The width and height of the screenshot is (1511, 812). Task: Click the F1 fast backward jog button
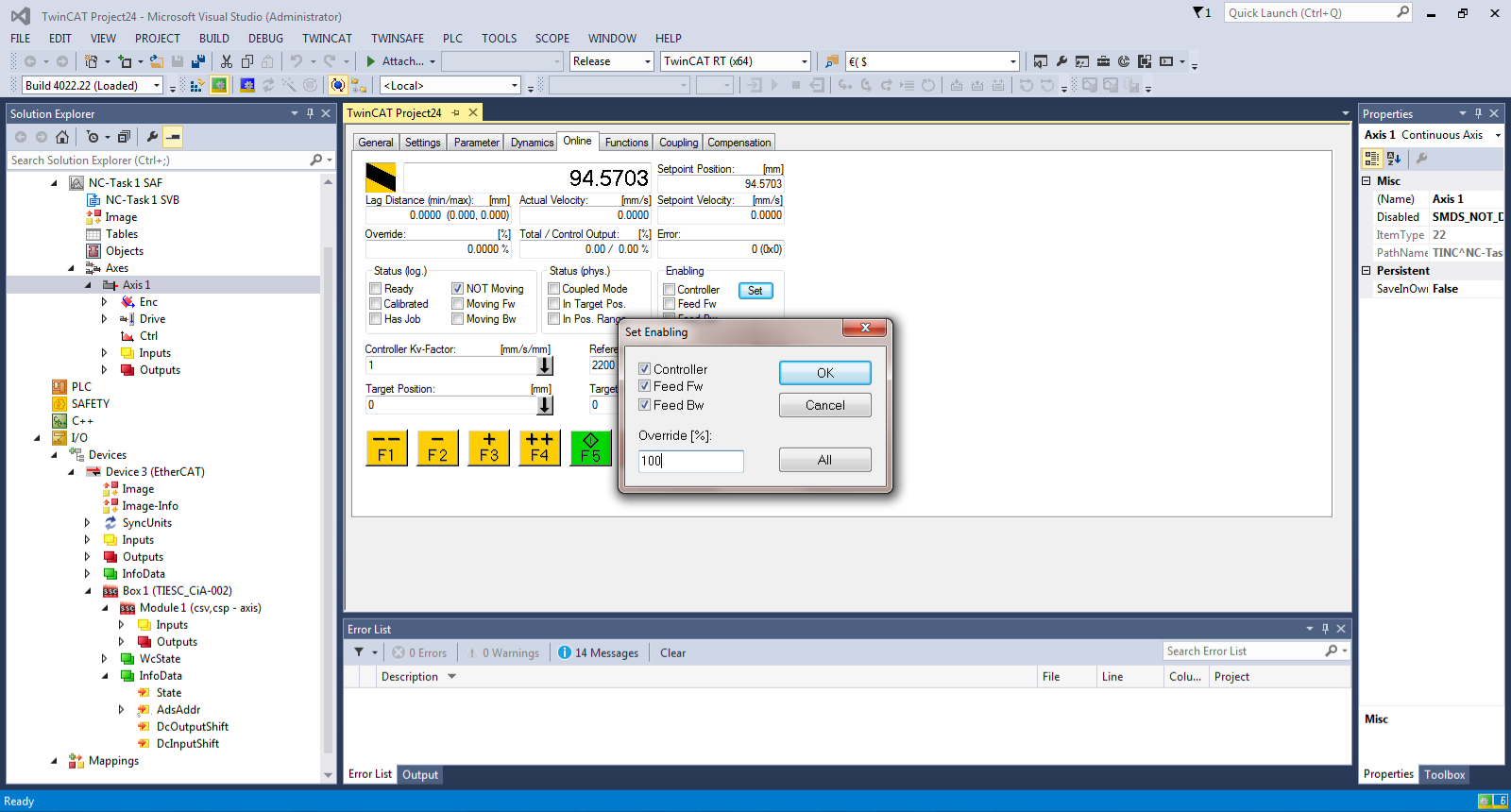386,448
